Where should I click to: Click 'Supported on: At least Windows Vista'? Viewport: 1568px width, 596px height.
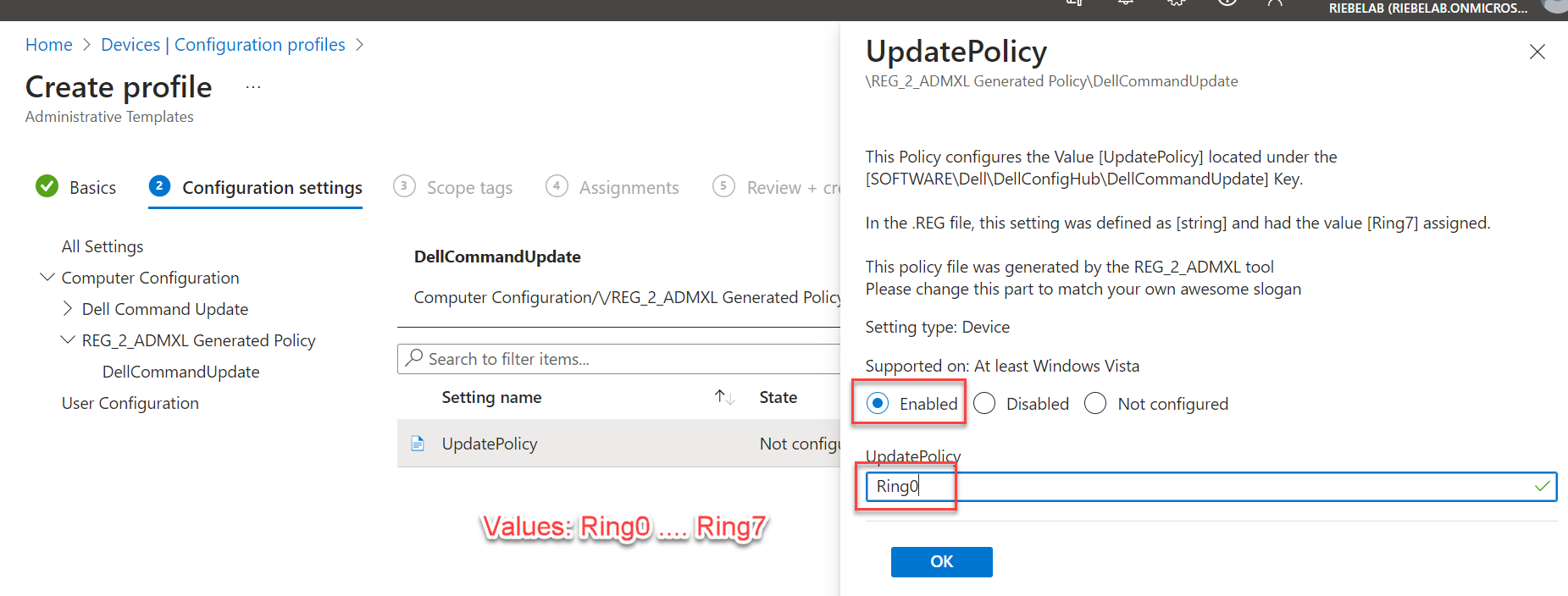[x=1002, y=366]
